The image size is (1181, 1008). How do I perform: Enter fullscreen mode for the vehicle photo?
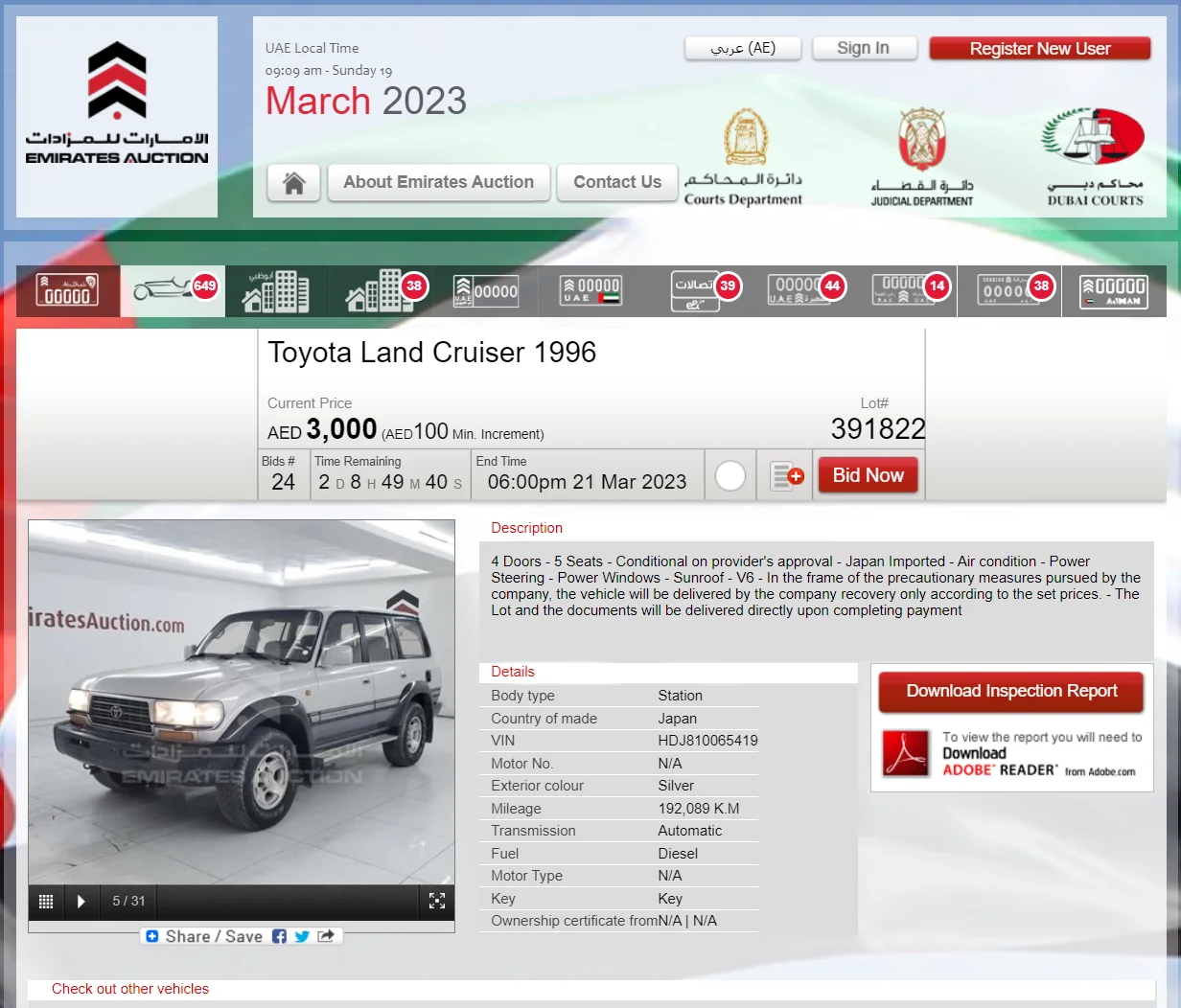[x=437, y=901]
